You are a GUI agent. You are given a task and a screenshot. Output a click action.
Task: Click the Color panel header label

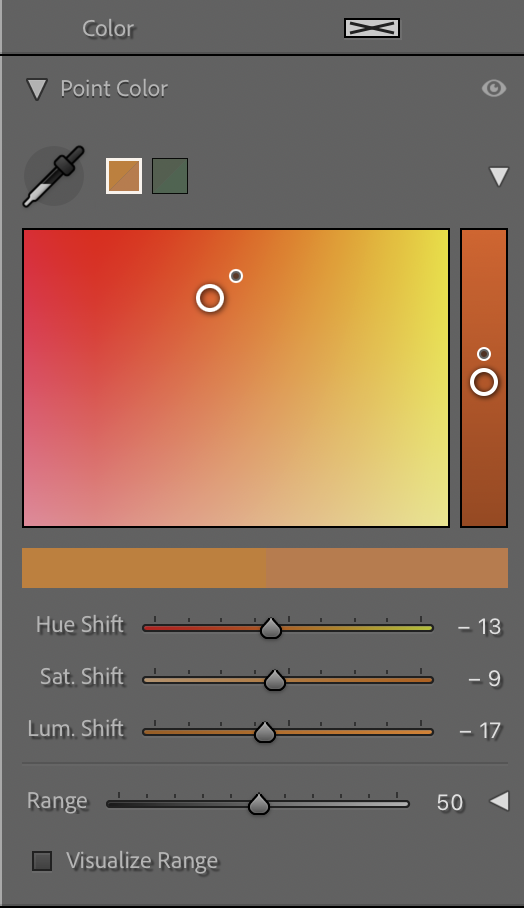click(x=108, y=28)
